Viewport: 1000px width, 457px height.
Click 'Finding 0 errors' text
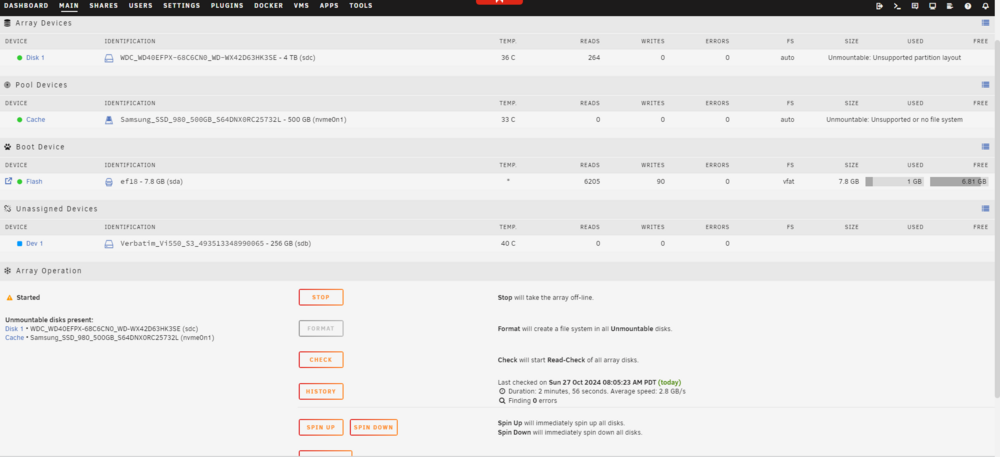[533, 401]
